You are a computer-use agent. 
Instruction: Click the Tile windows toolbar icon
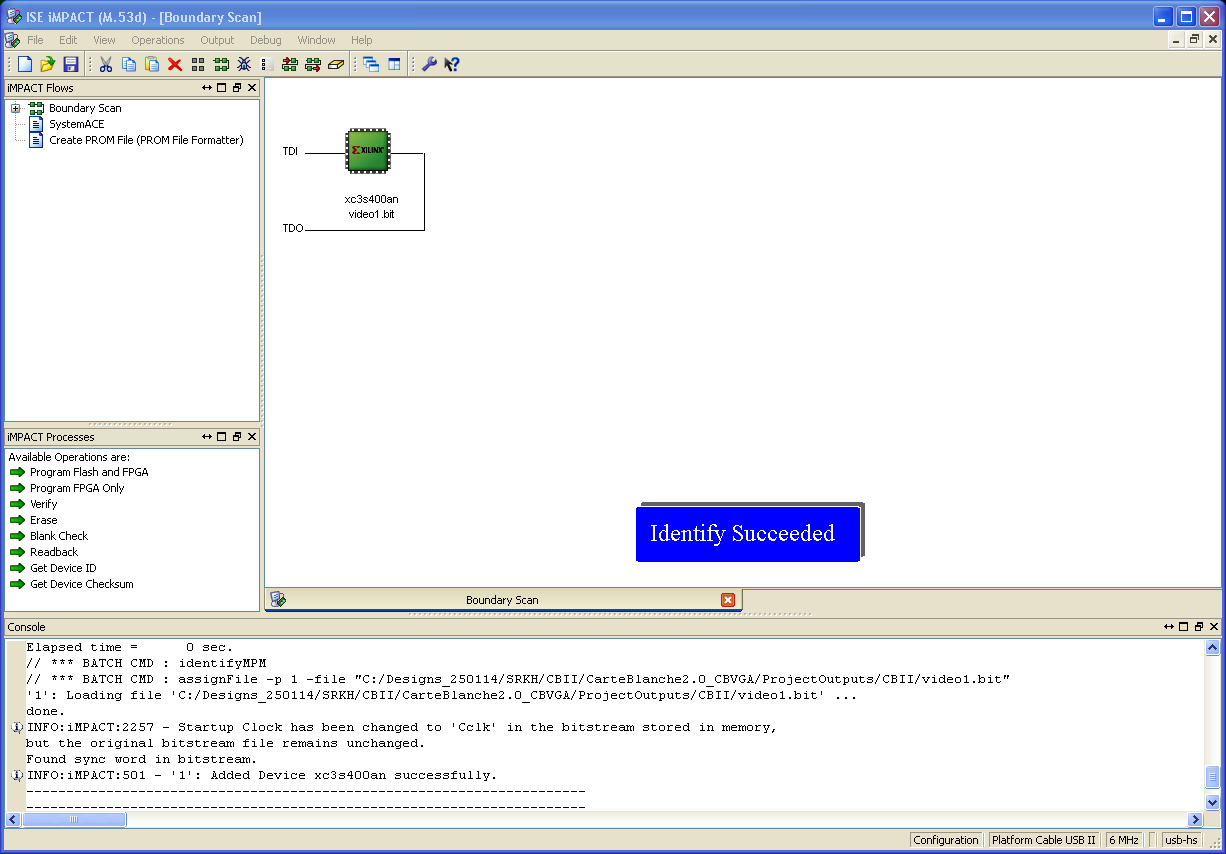pyautogui.click(x=394, y=64)
